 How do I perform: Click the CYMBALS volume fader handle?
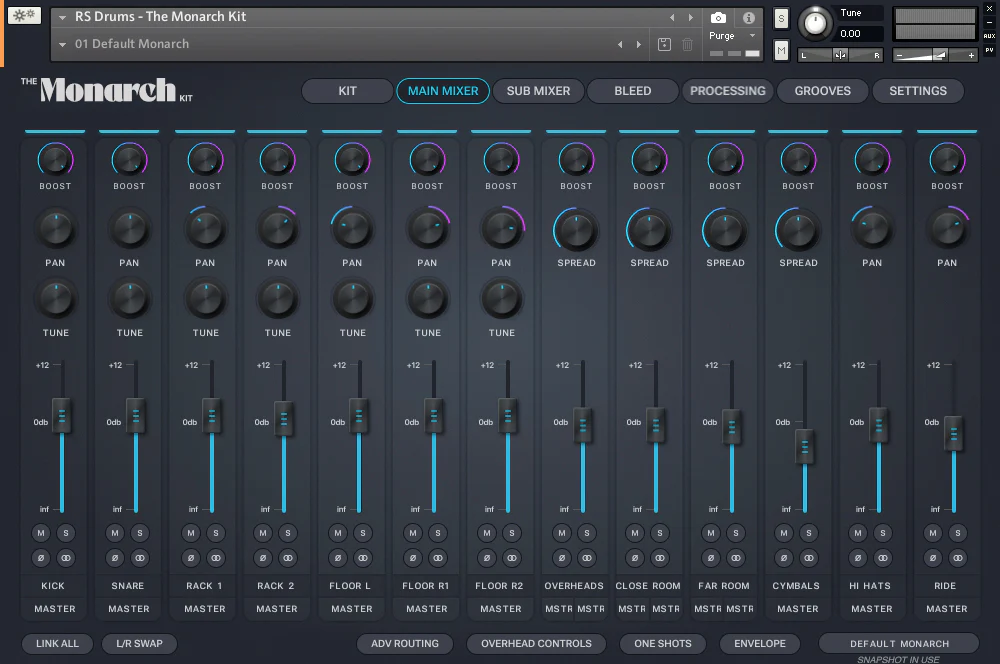tap(805, 446)
